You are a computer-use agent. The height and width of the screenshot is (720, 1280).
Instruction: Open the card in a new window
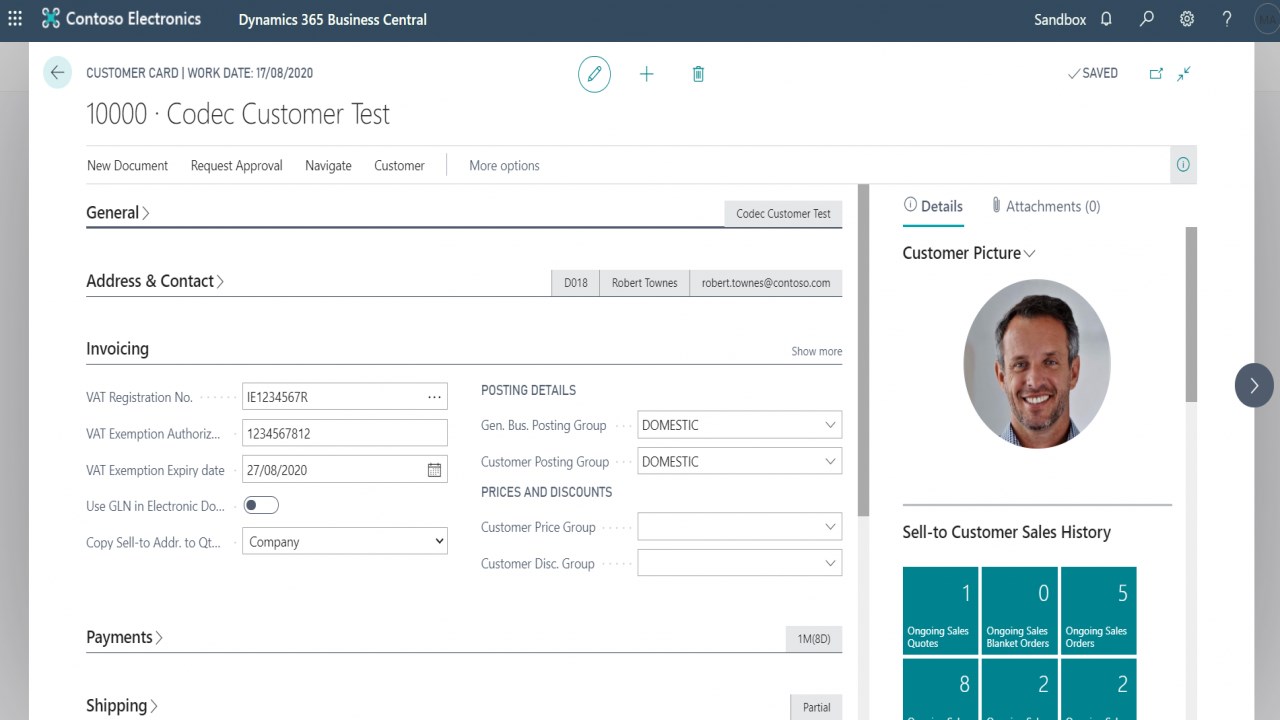1156,74
